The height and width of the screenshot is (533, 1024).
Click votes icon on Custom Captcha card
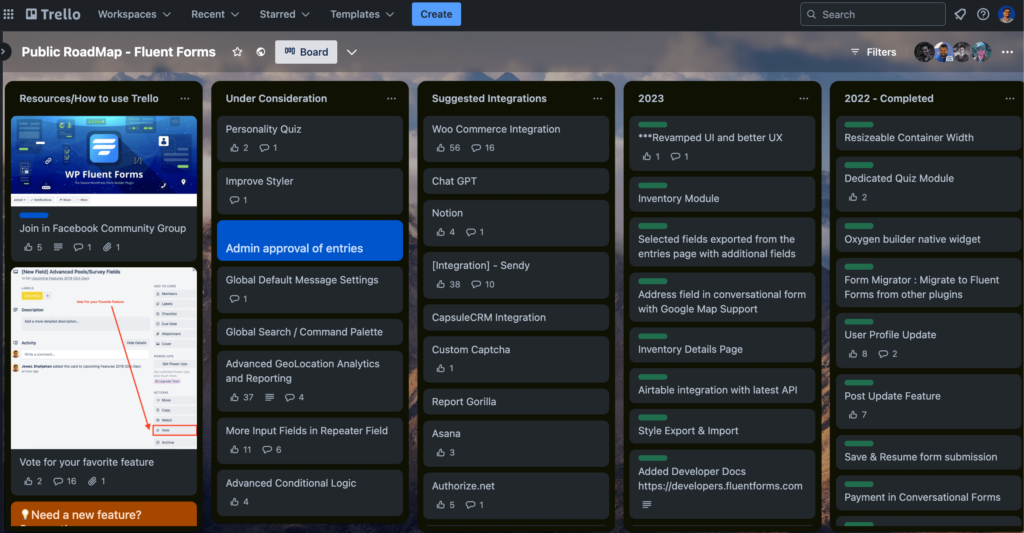pos(441,368)
